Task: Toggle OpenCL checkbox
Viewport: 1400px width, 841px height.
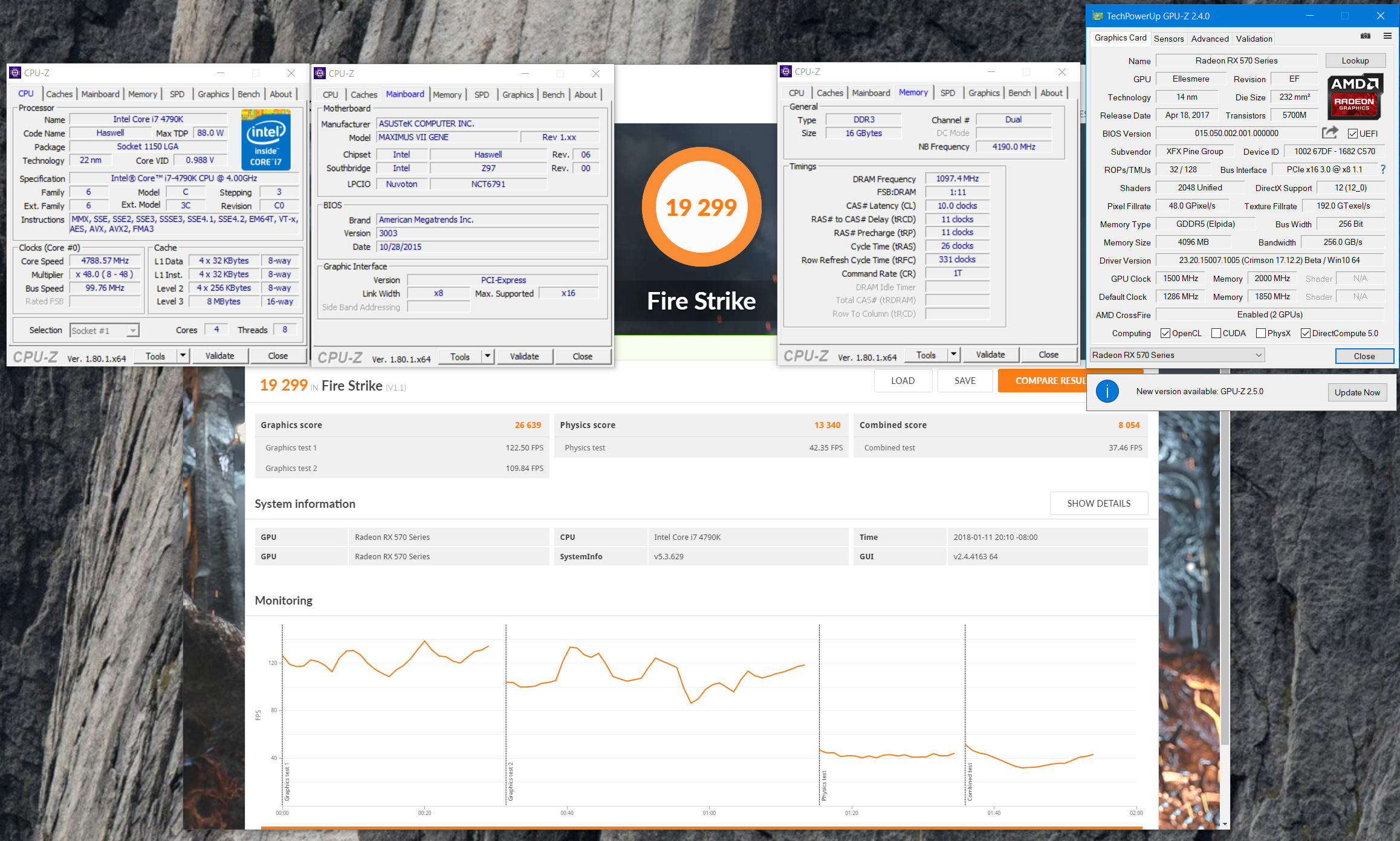Action: pyautogui.click(x=1165, y=333)
